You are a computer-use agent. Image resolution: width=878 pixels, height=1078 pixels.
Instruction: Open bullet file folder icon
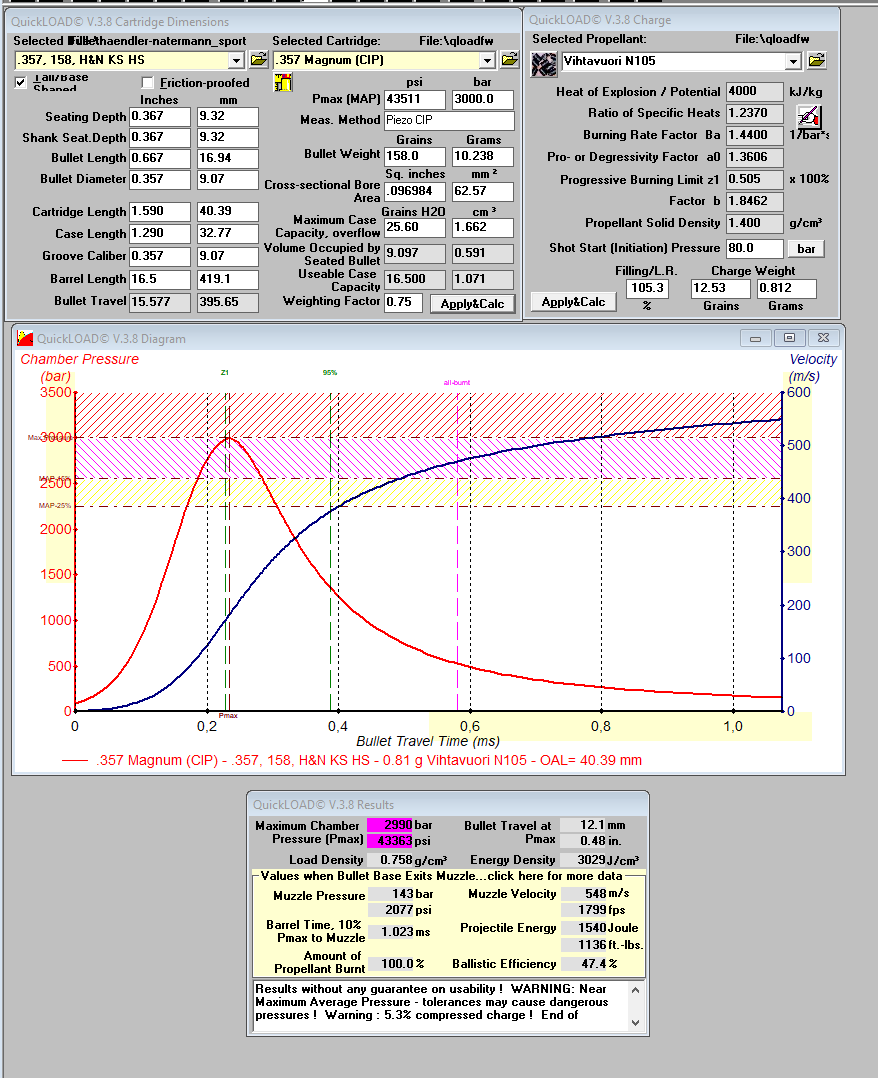point(259,60)
